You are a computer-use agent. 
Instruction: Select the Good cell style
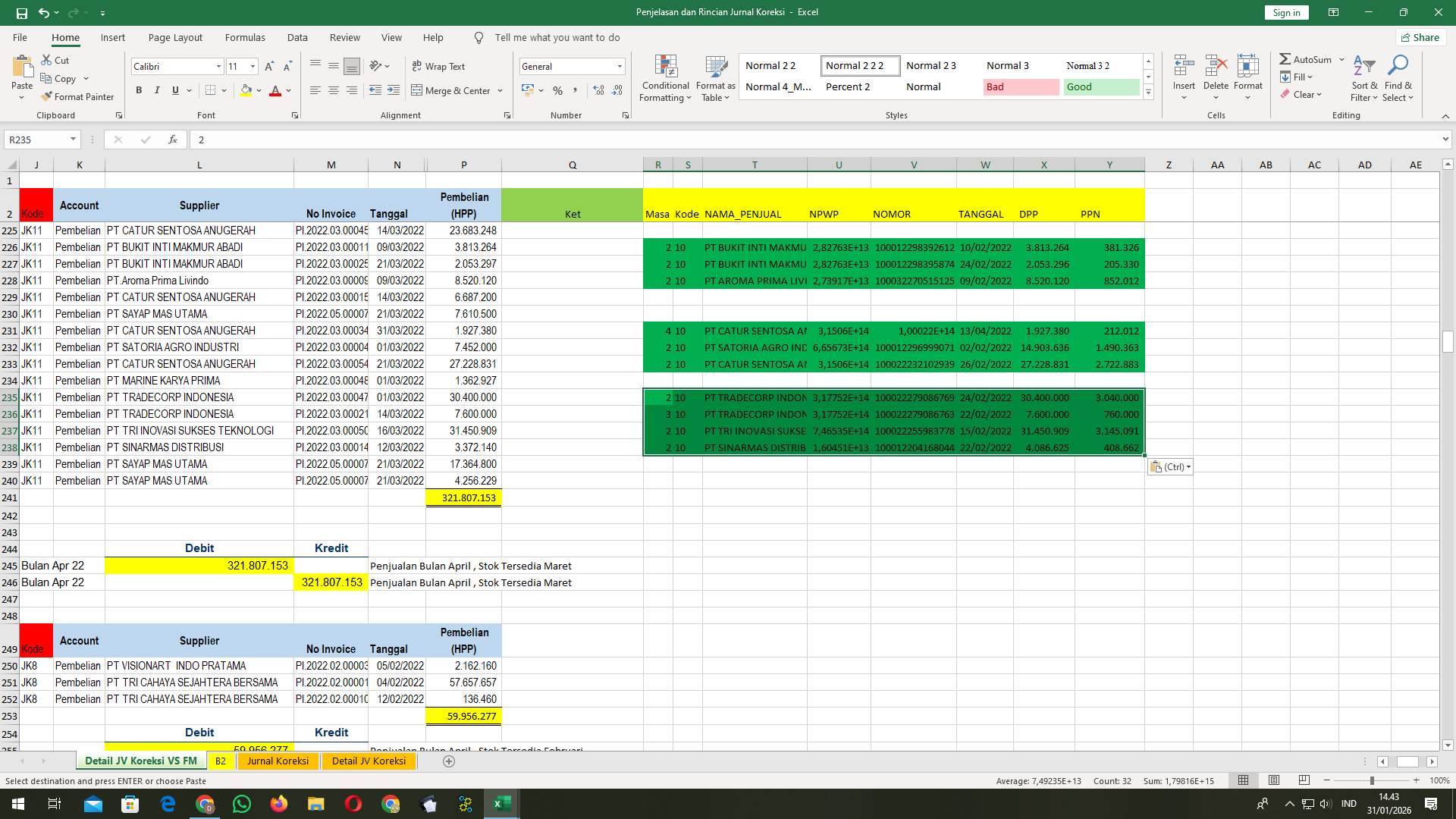click(1100, 86)
